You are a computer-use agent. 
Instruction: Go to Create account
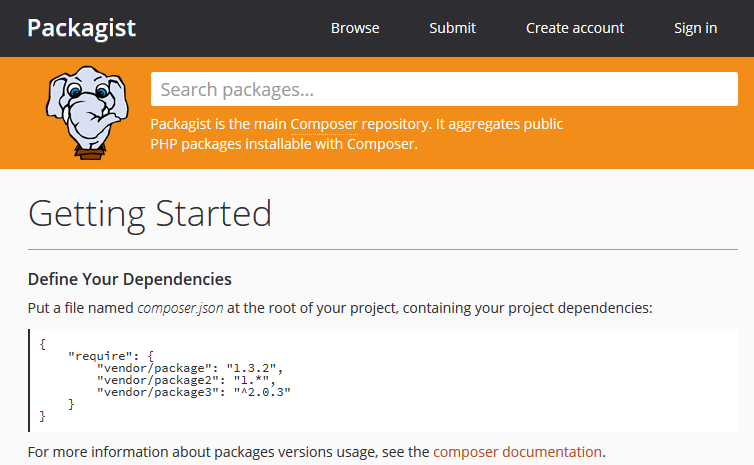click(575, 28)
